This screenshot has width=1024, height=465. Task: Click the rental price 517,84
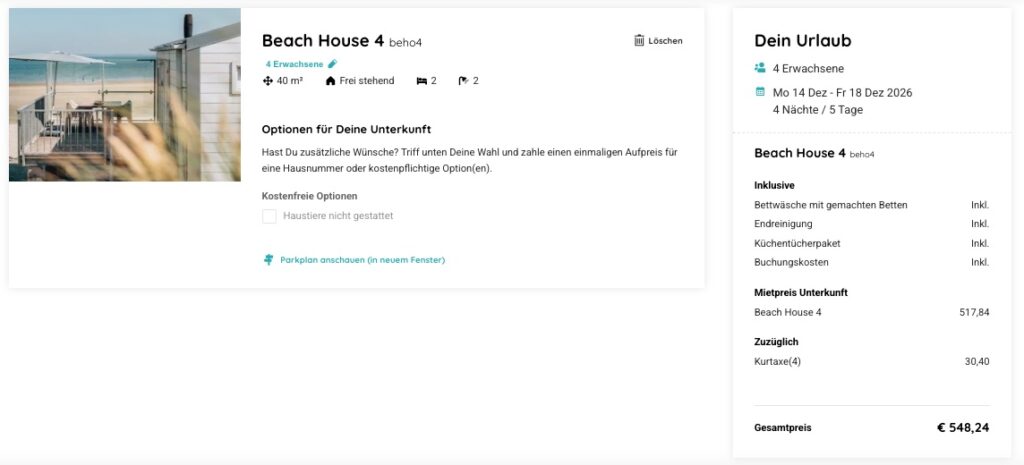point(974,312)
